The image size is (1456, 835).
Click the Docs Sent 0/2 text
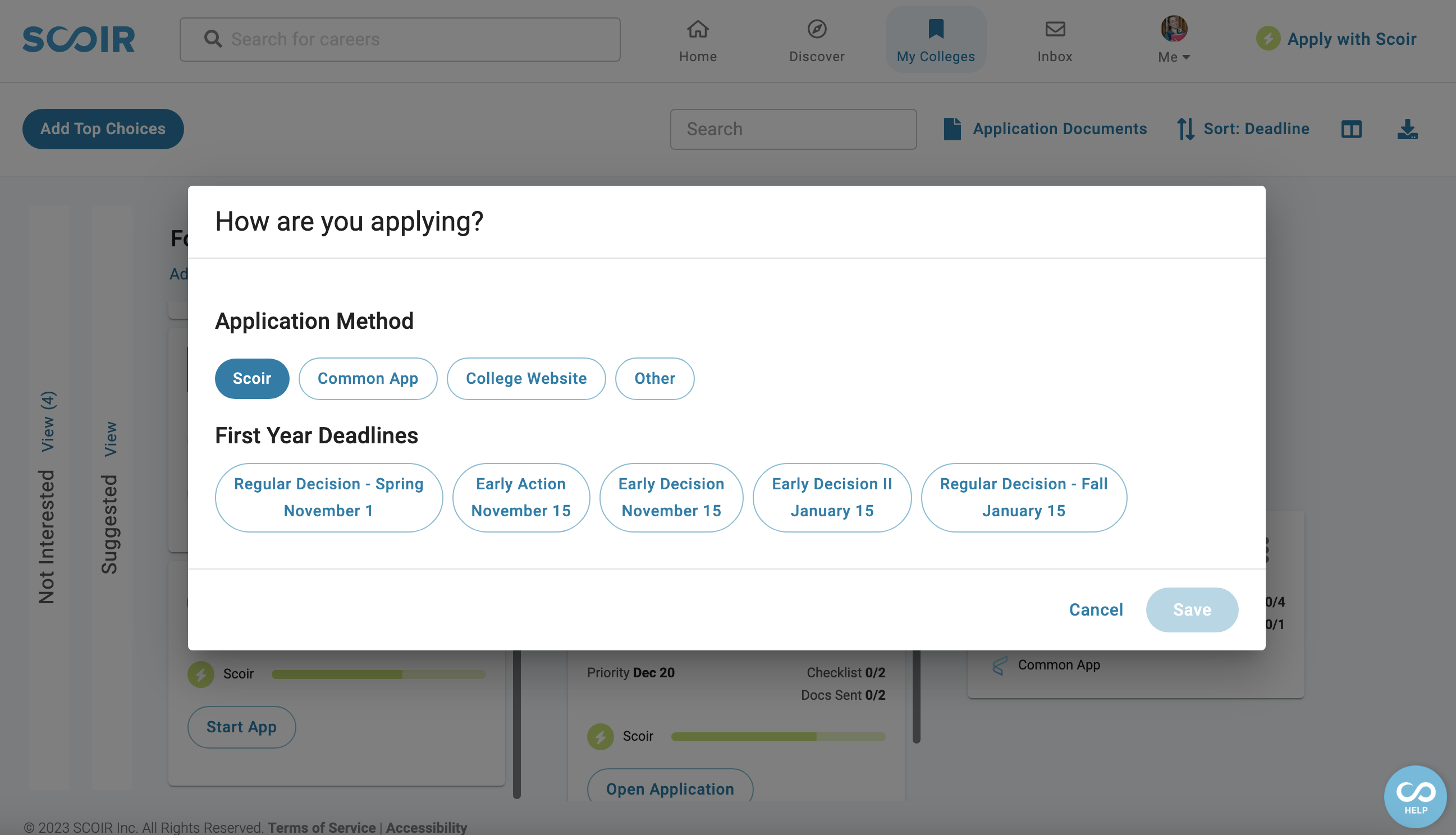click(x=843, y=695)
